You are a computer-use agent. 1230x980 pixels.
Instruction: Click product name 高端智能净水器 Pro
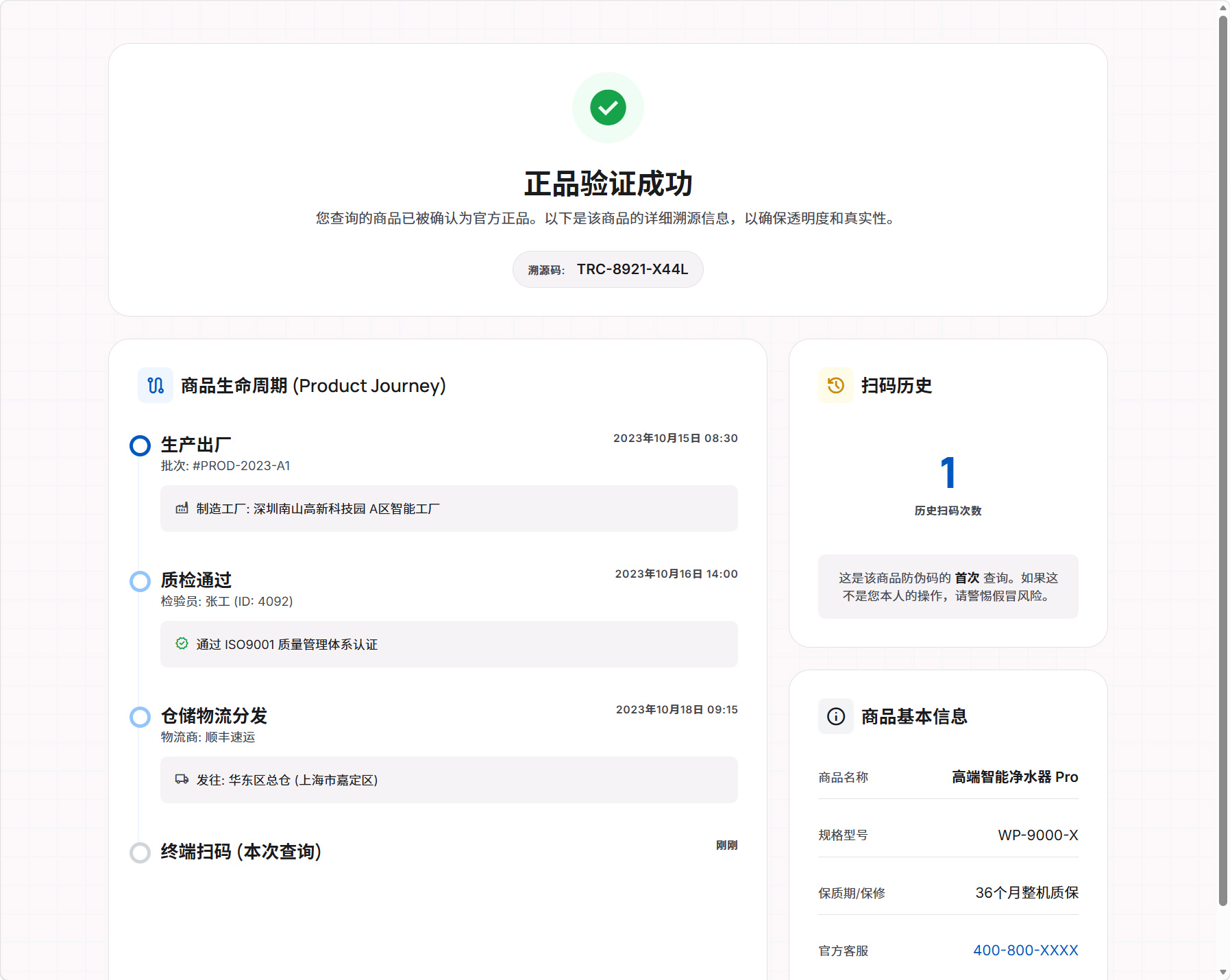(1015, 777)
